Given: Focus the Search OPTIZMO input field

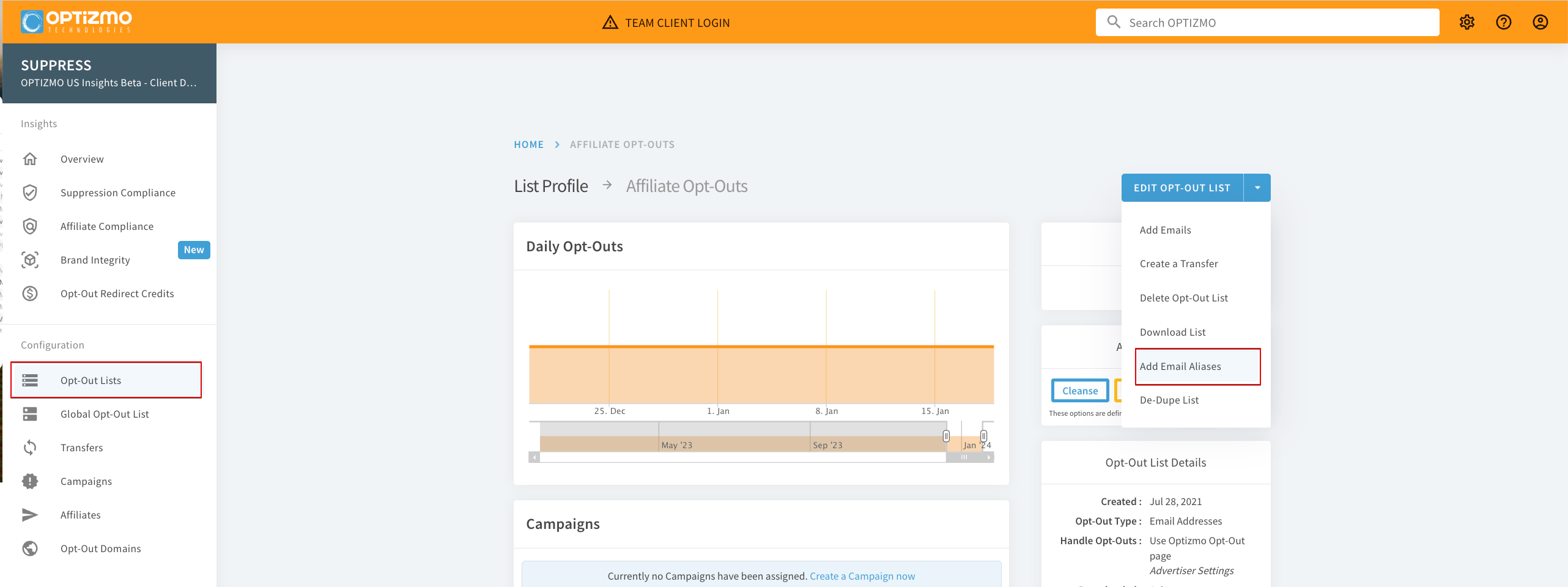Looking at the screenshot, I should (x=1268, y=23).
